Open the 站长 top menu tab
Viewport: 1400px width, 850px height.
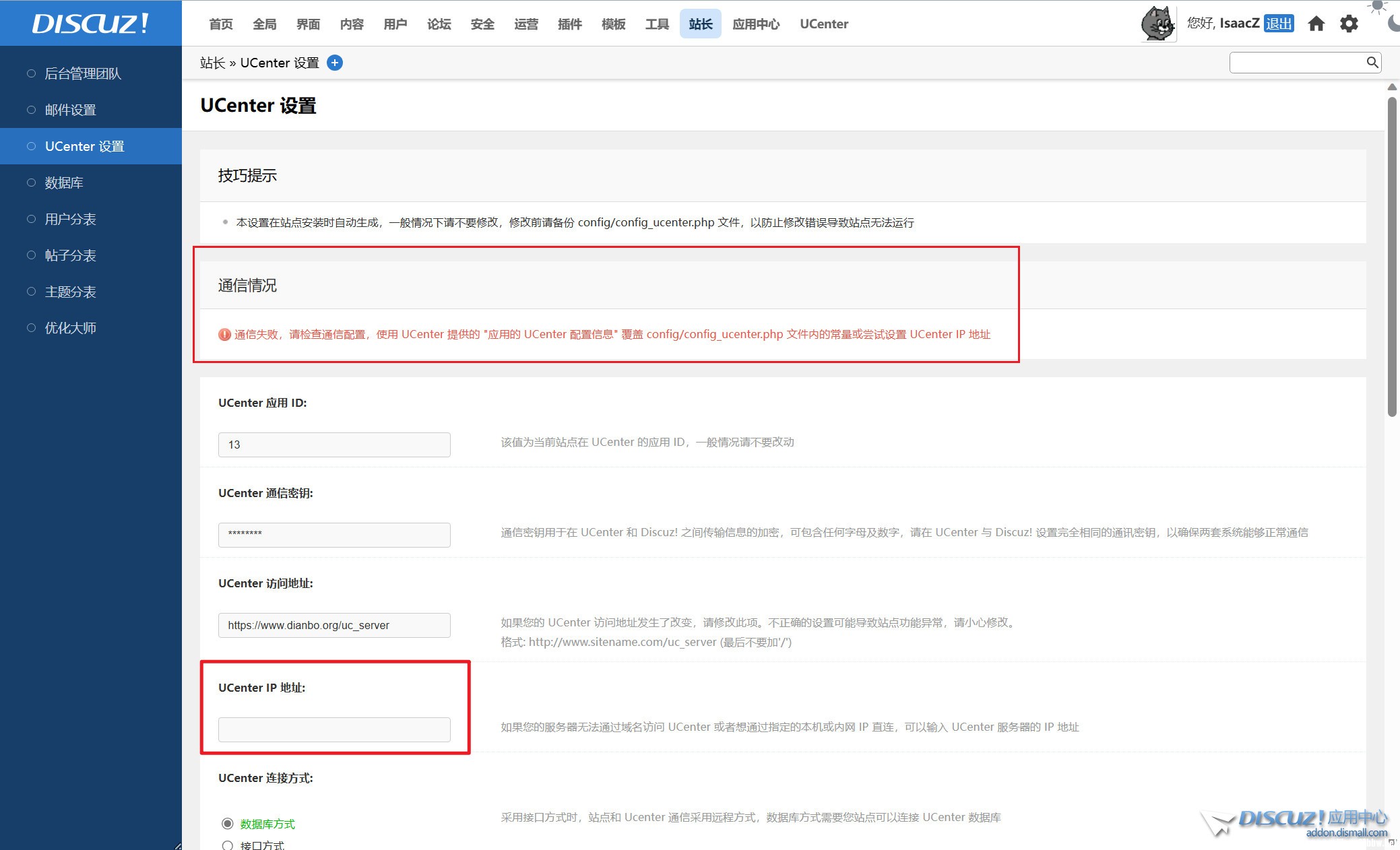700,24
